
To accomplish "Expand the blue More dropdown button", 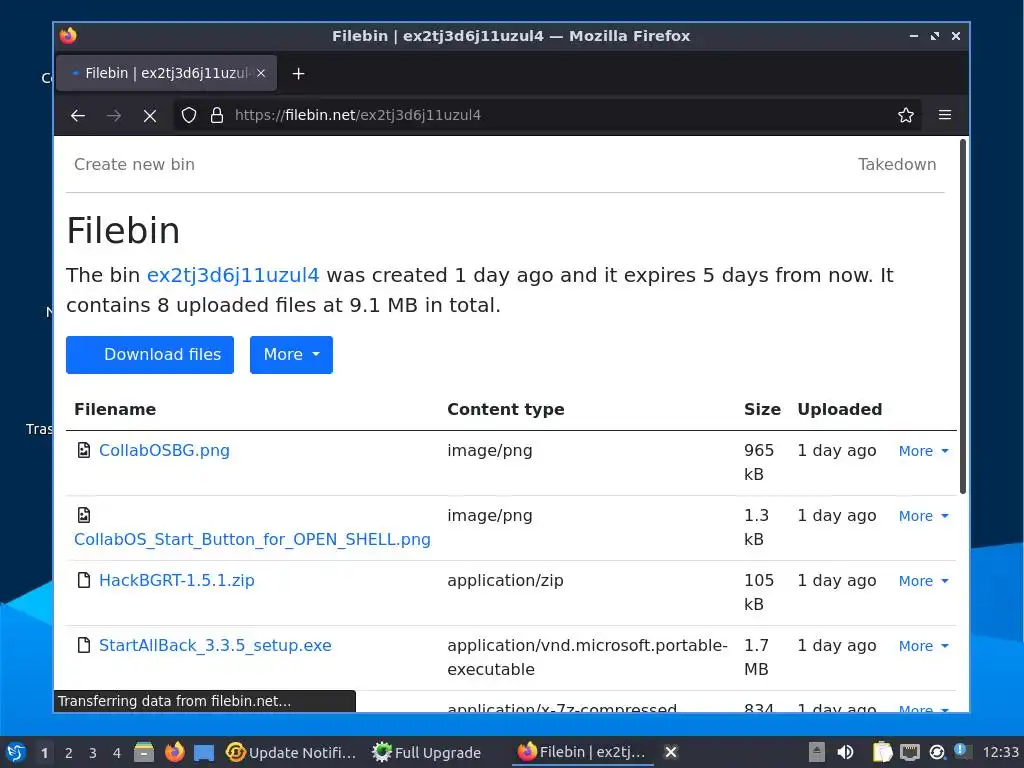I will tap(291, 355).
